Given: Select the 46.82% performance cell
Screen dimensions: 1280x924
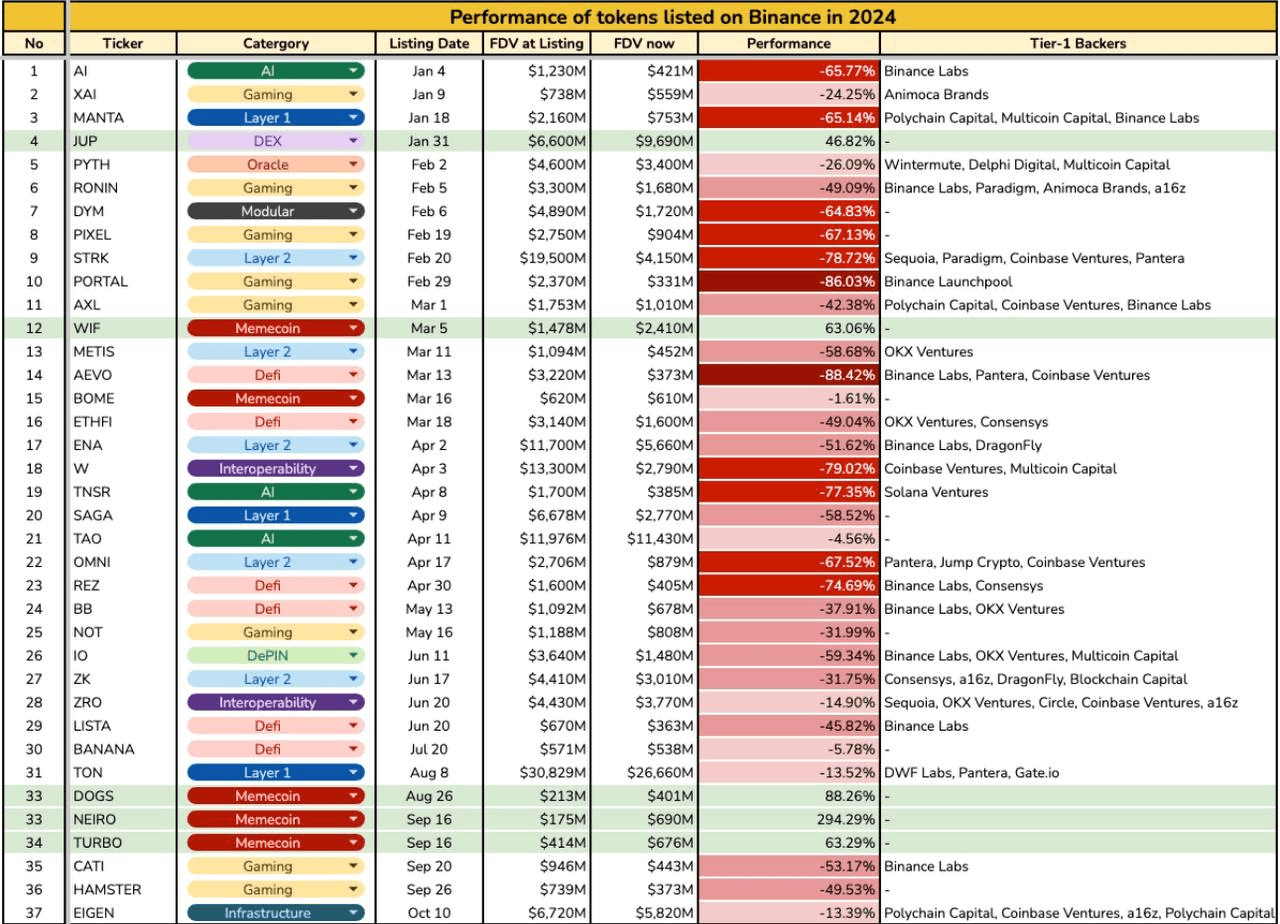Looking at the screenshot, I should point(789,141).
